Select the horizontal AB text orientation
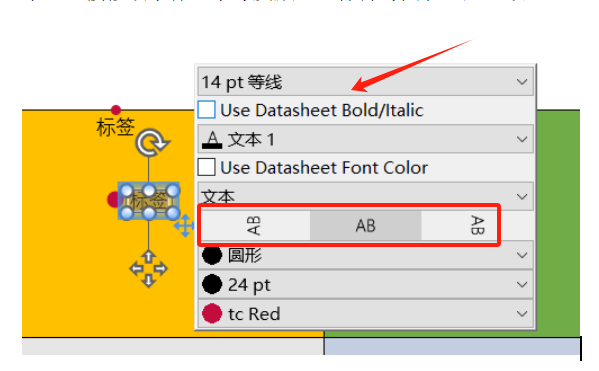This screenshot has height=371, width=599. pos(366,225)
